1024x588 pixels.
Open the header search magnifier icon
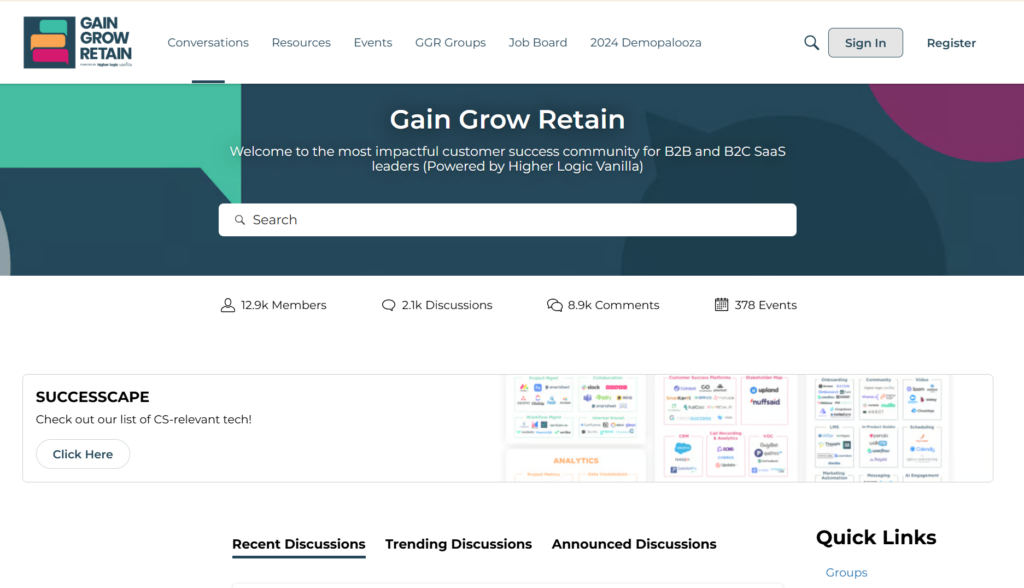[811, 42]
